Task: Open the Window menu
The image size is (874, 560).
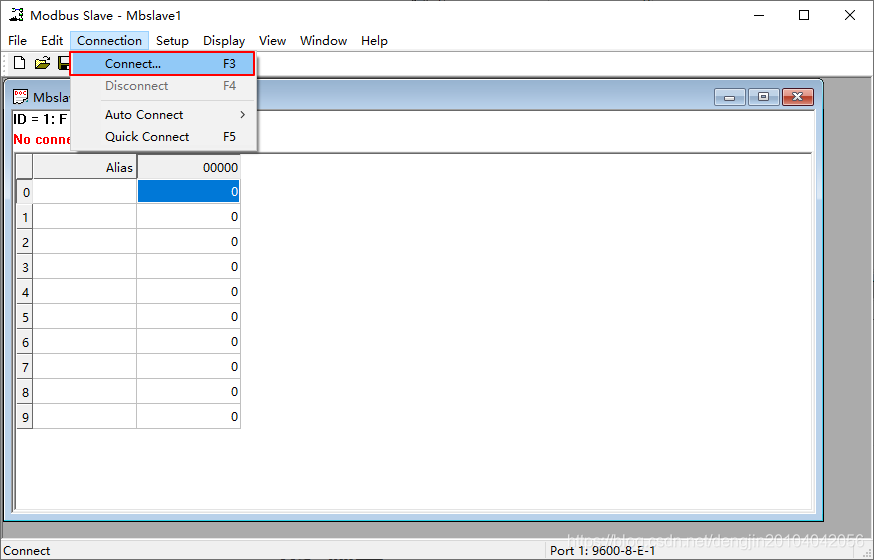Action: tap(323, 41)
